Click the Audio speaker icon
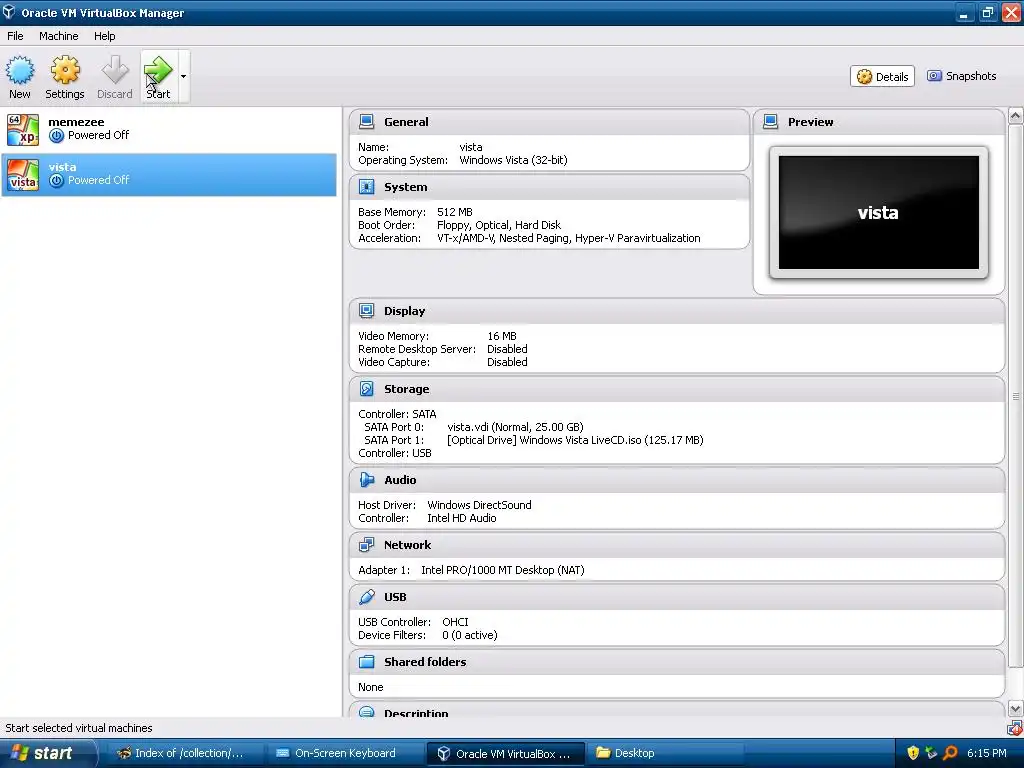Viewport: 1024px width, 768px height. (367, 480)
